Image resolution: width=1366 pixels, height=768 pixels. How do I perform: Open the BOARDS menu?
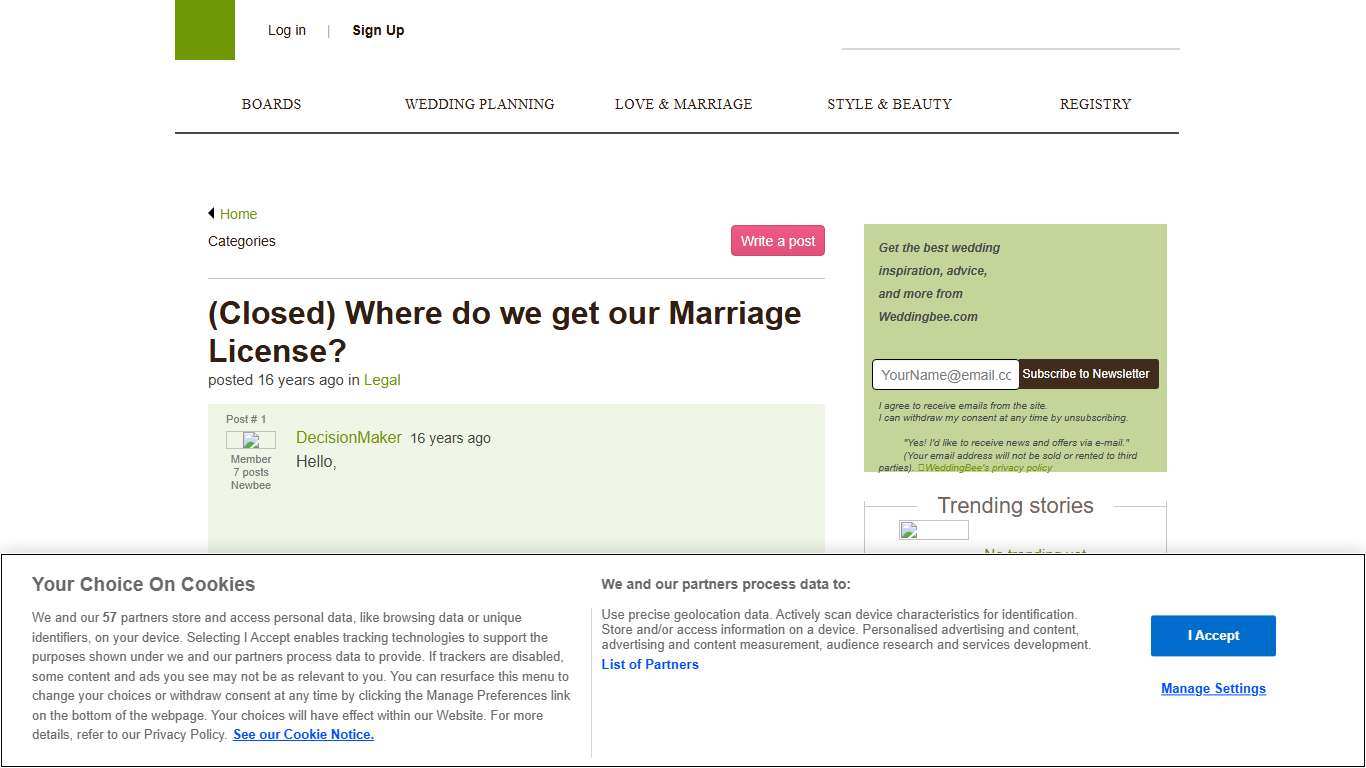tap(271, 104)
